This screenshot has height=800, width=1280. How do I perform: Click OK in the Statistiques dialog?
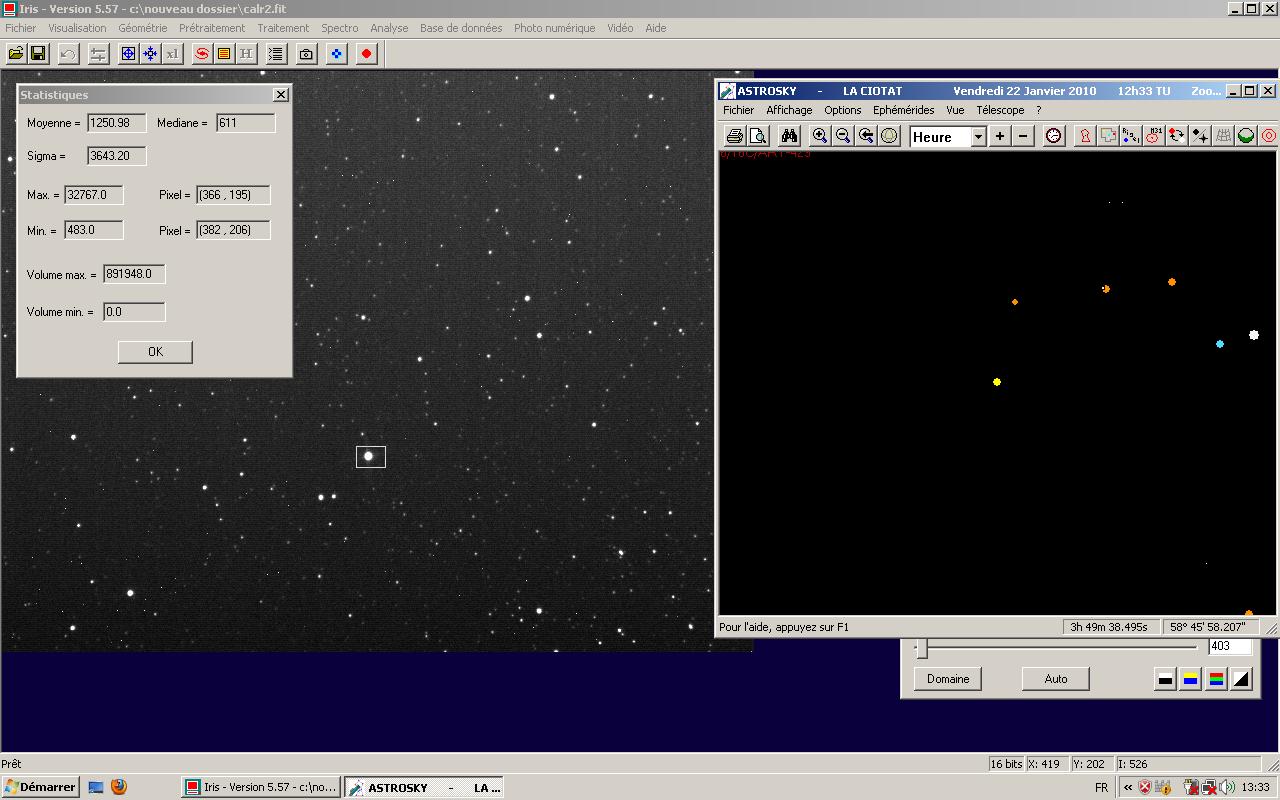[x=155, y=352]
